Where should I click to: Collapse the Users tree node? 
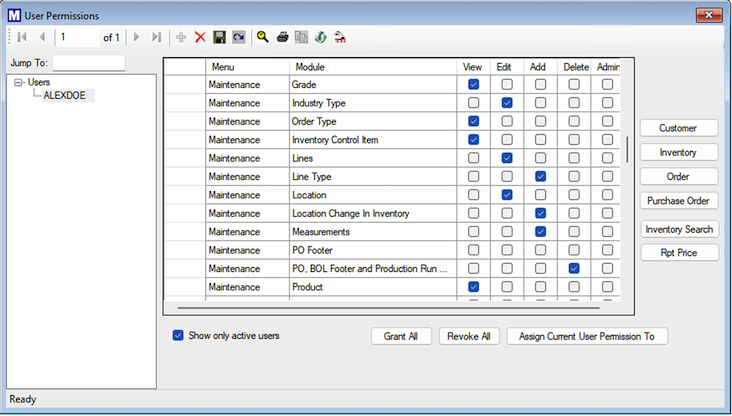click(19, 82)
